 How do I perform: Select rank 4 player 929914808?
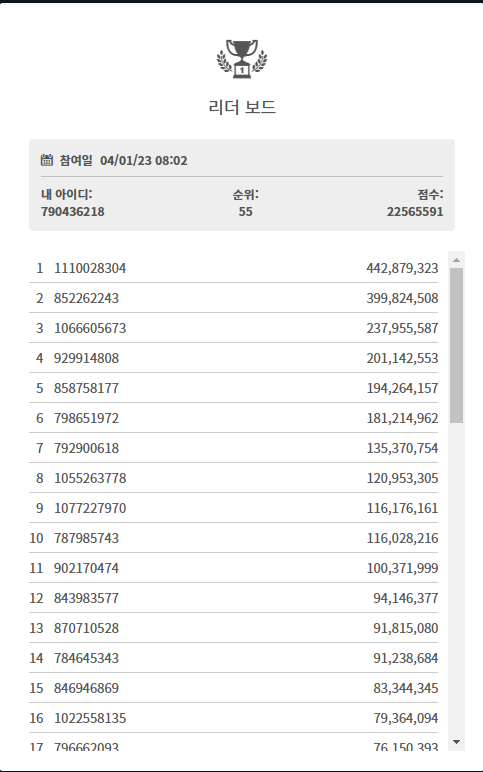[87, 358]
